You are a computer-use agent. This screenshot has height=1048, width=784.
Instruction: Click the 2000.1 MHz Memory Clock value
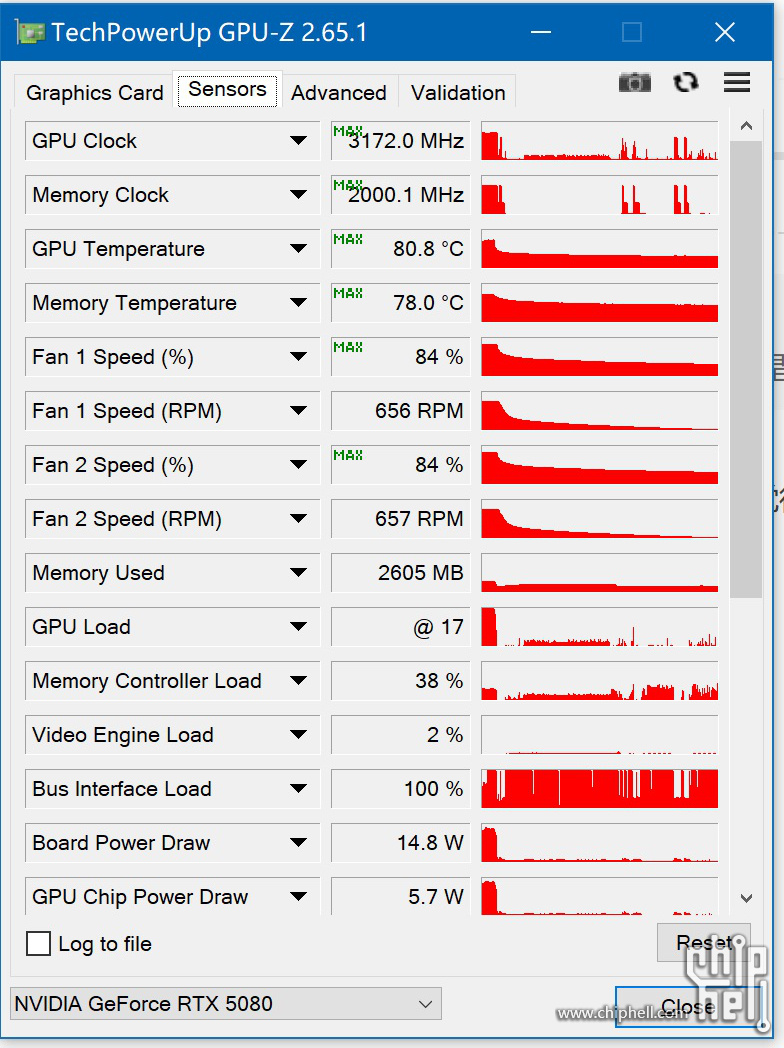[x=401, y=194]
